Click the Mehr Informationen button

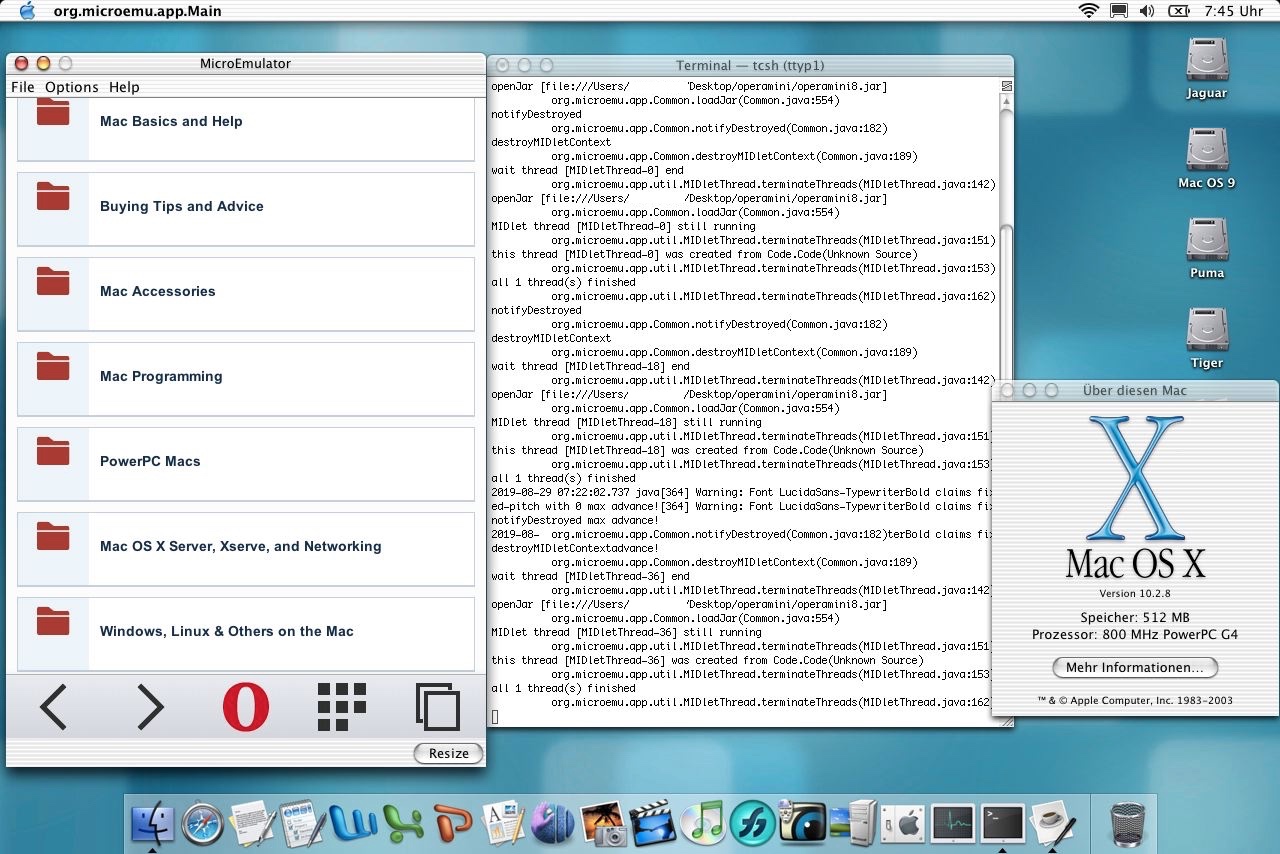(x=1135, y=667)
